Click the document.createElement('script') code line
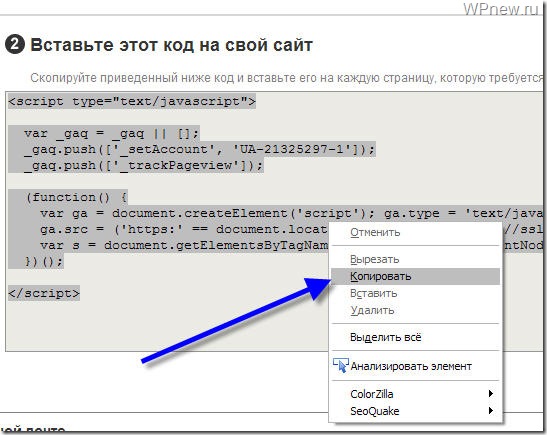The height and width of the screenshot is (435, 547). click(x=291, y=213)
